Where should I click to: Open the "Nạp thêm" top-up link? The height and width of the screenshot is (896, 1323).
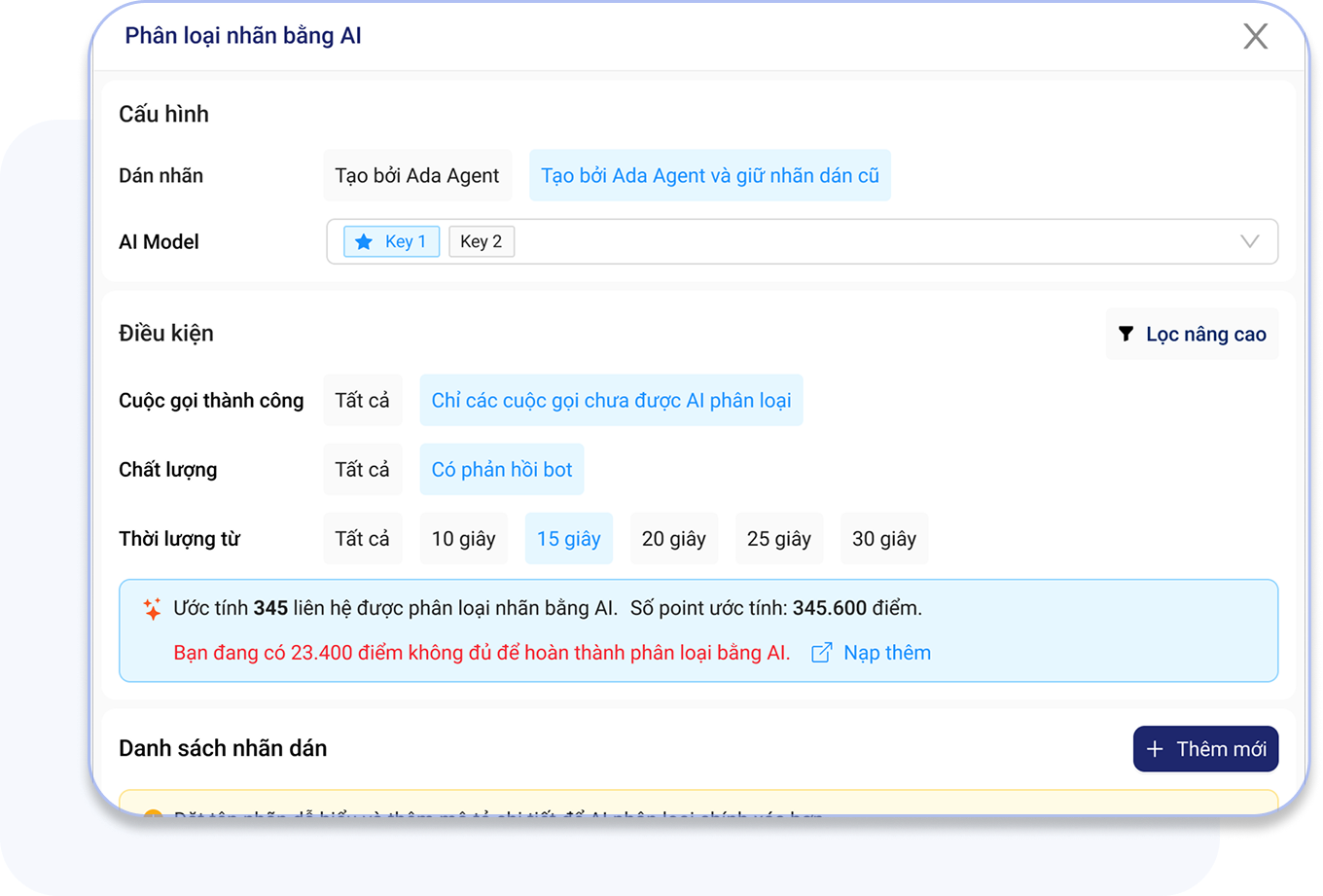click(872, 653)
